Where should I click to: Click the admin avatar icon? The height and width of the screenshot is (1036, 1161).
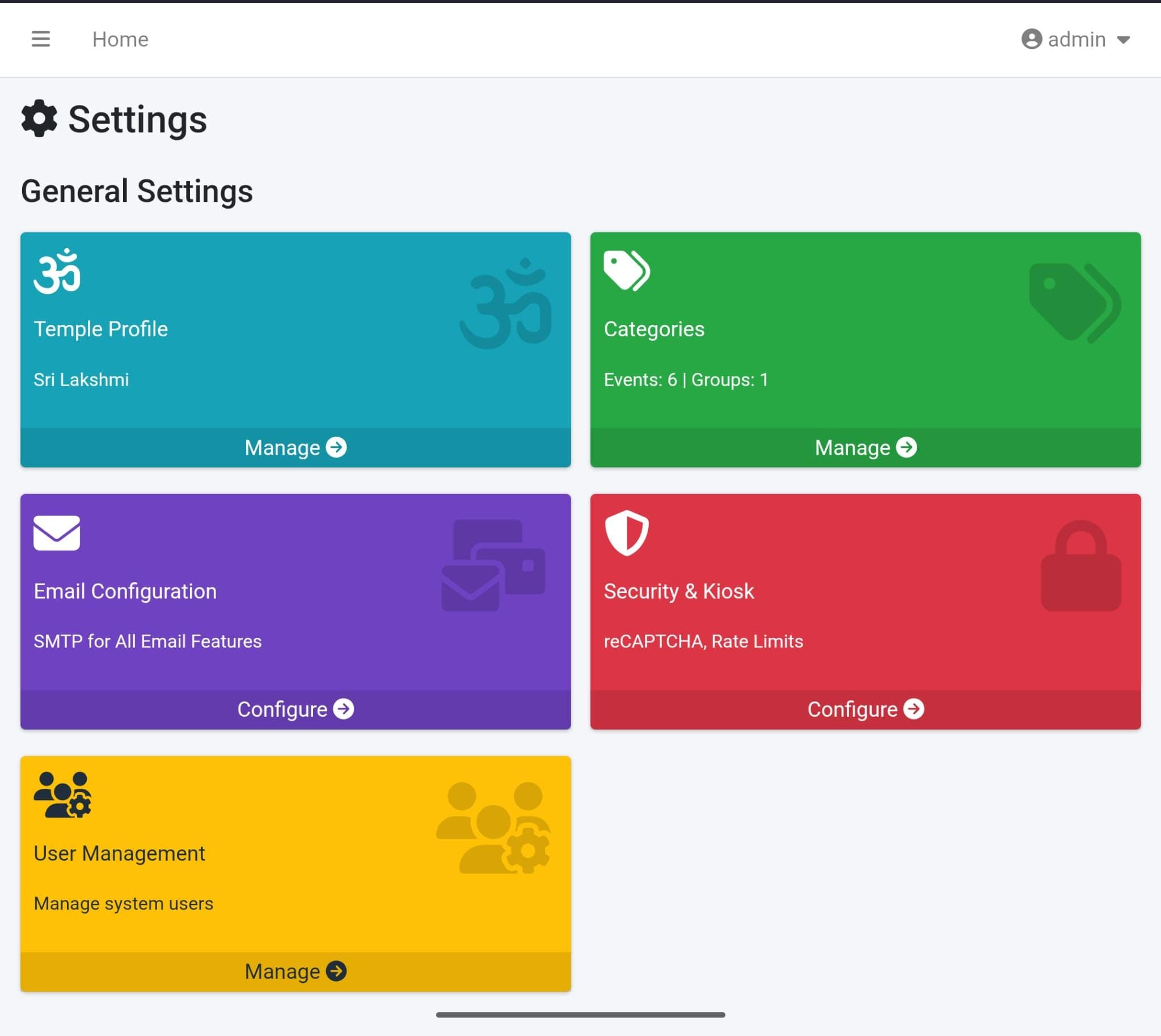(x=1032, y=39)
